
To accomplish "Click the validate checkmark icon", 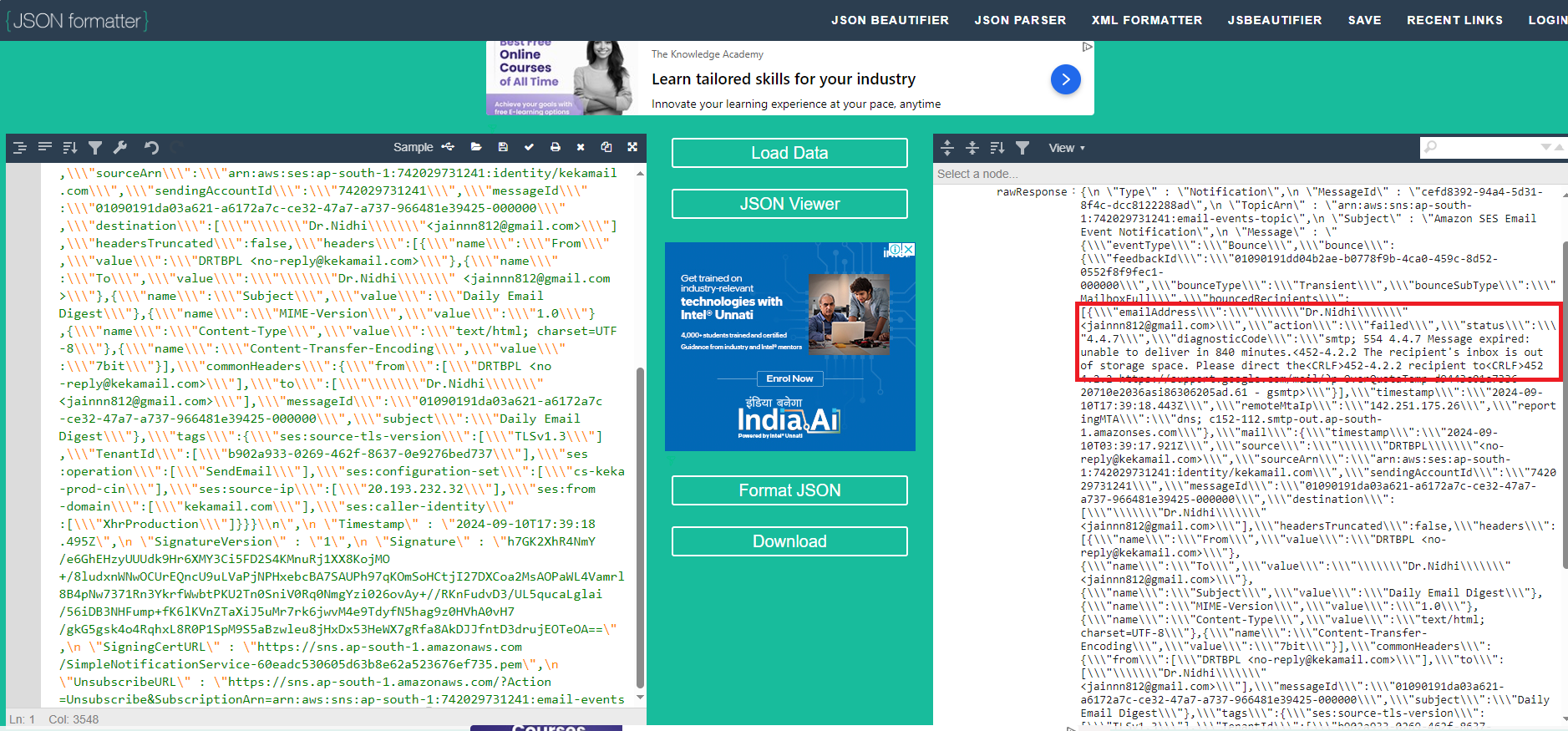I will point(529,147).
